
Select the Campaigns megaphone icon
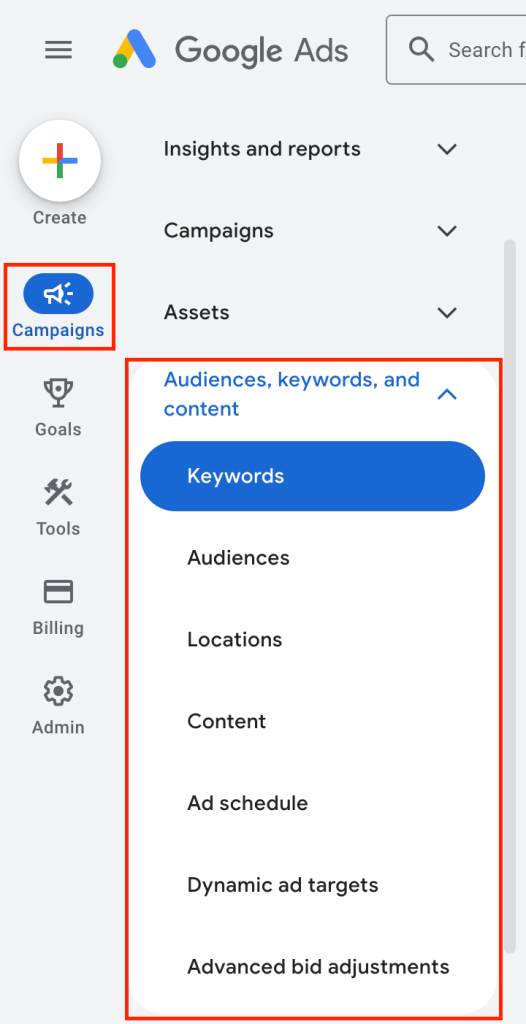[x=59, y=294]
